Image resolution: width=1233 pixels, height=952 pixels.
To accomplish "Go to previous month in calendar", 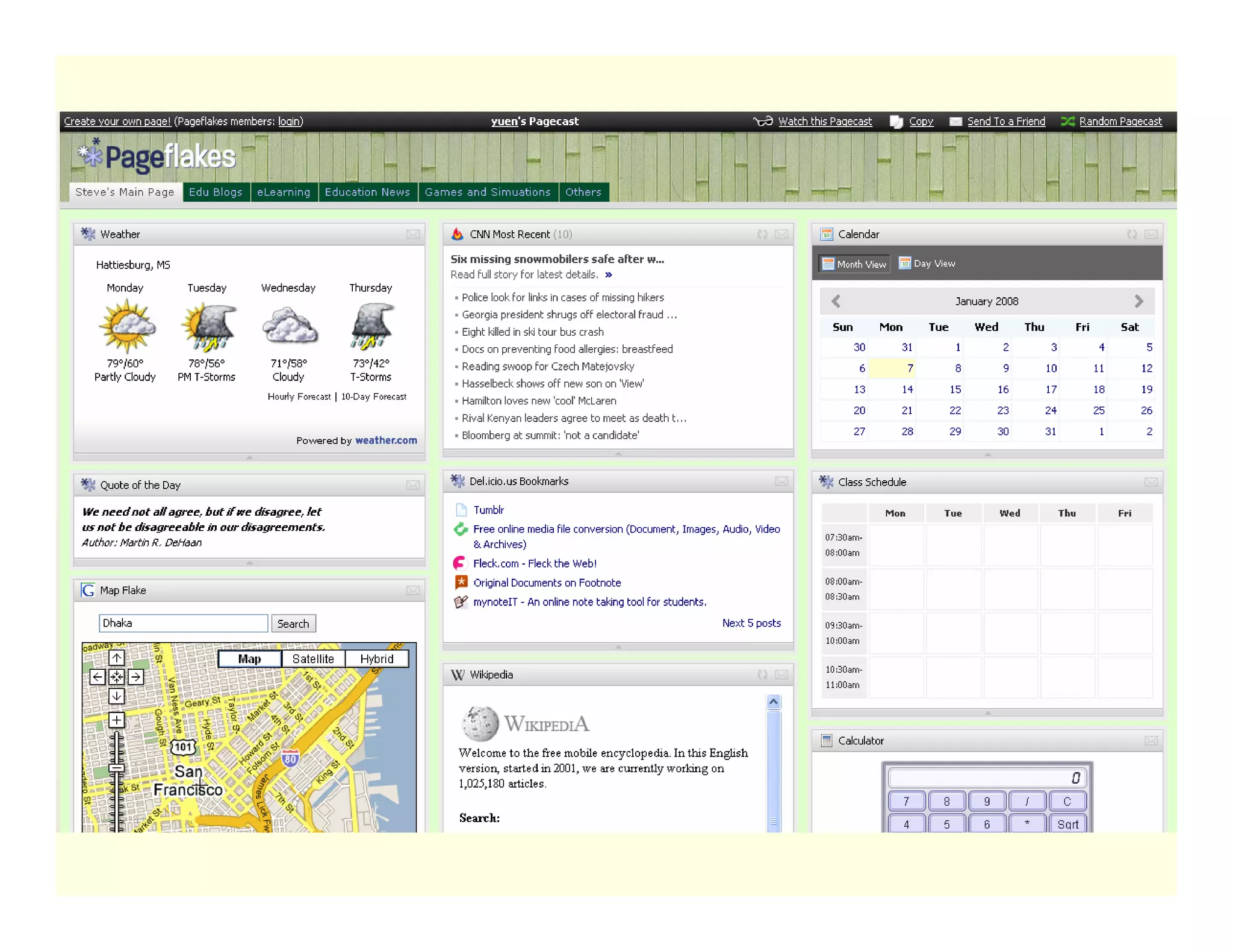I will 836,301.
